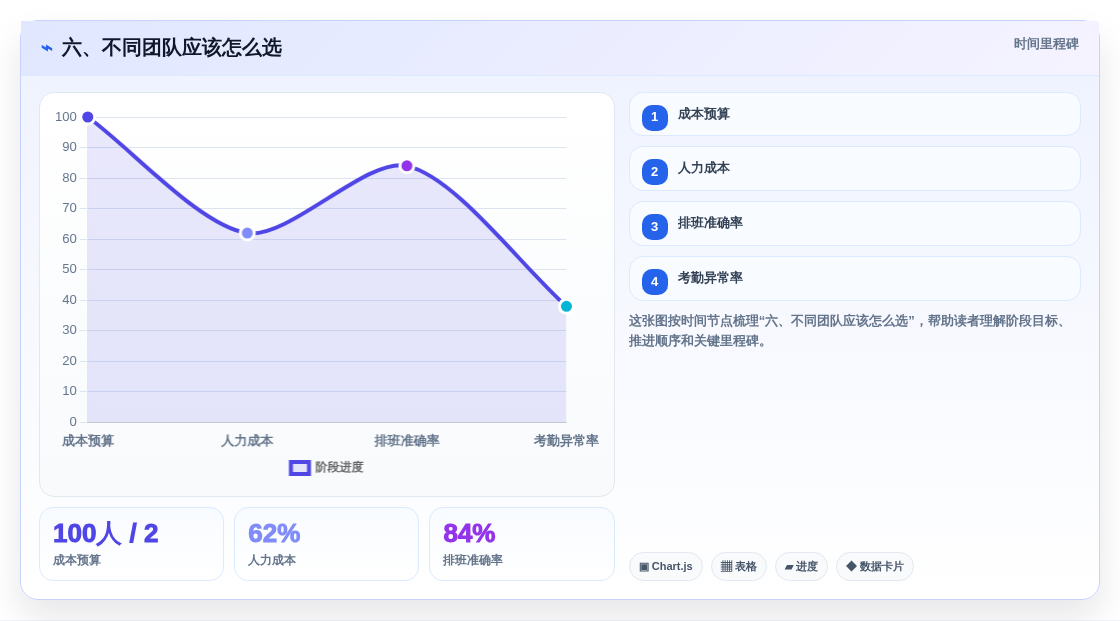Click the 成本预算 milestone row
The width and height of the screenshot is (1120, 621).
tap(854, 114)
